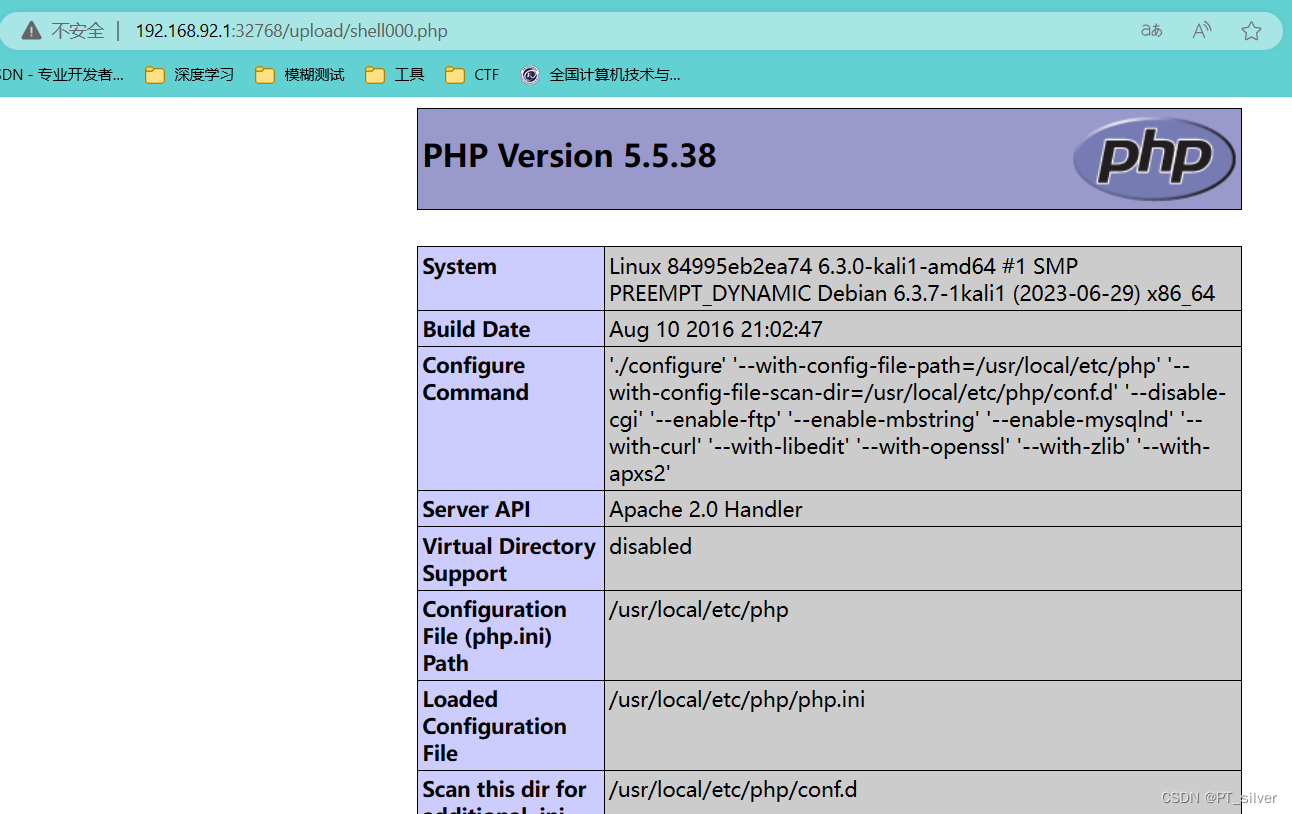Click the not-secure warning triangle icon

tap(31, 31)
